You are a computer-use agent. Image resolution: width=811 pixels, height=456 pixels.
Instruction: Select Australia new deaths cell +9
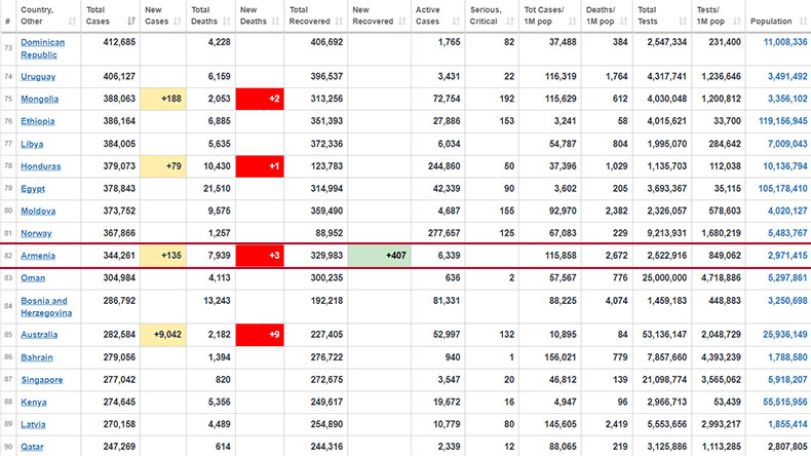[x=260, y=335]
